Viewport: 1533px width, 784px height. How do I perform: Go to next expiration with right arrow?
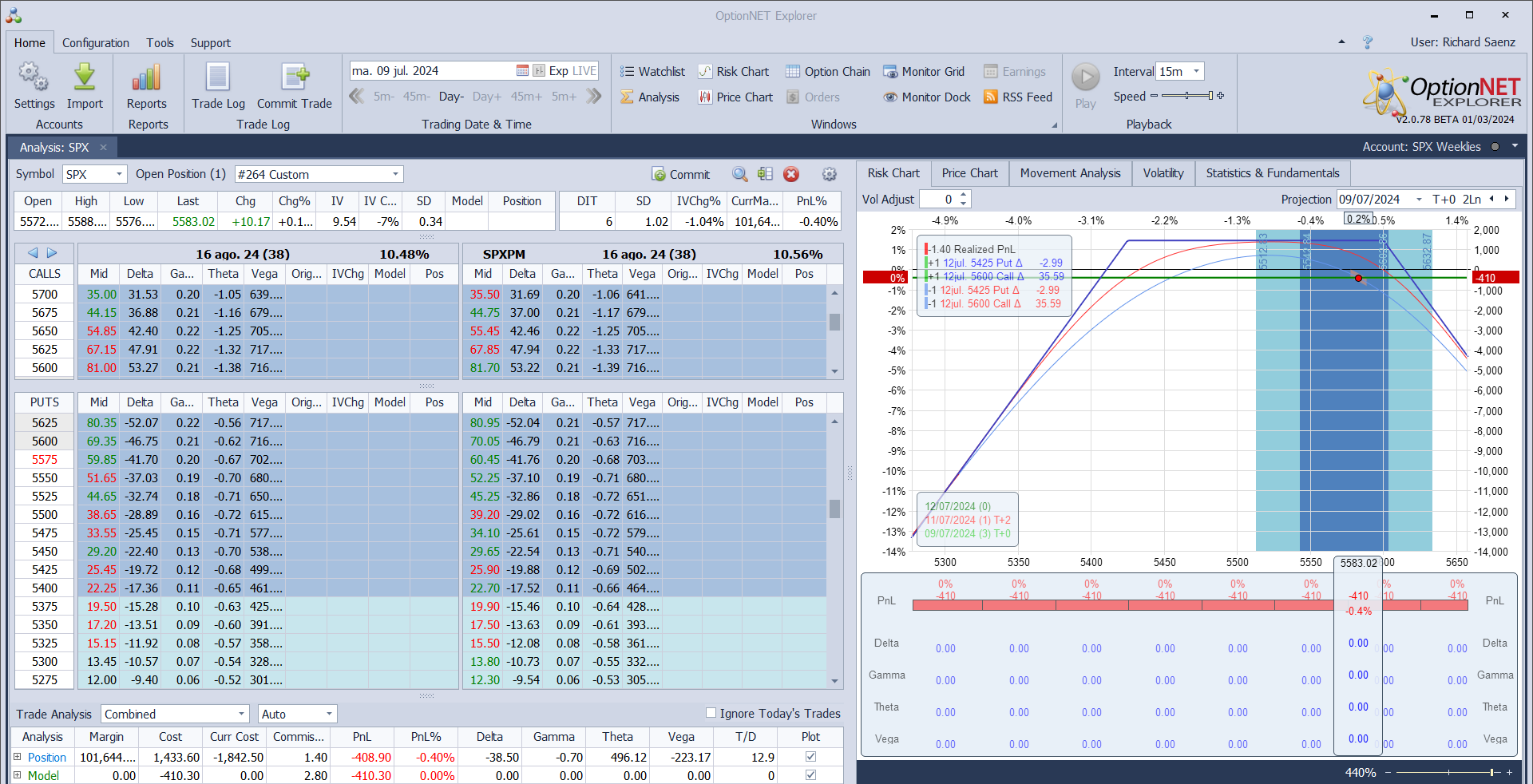tap(52, 253)
